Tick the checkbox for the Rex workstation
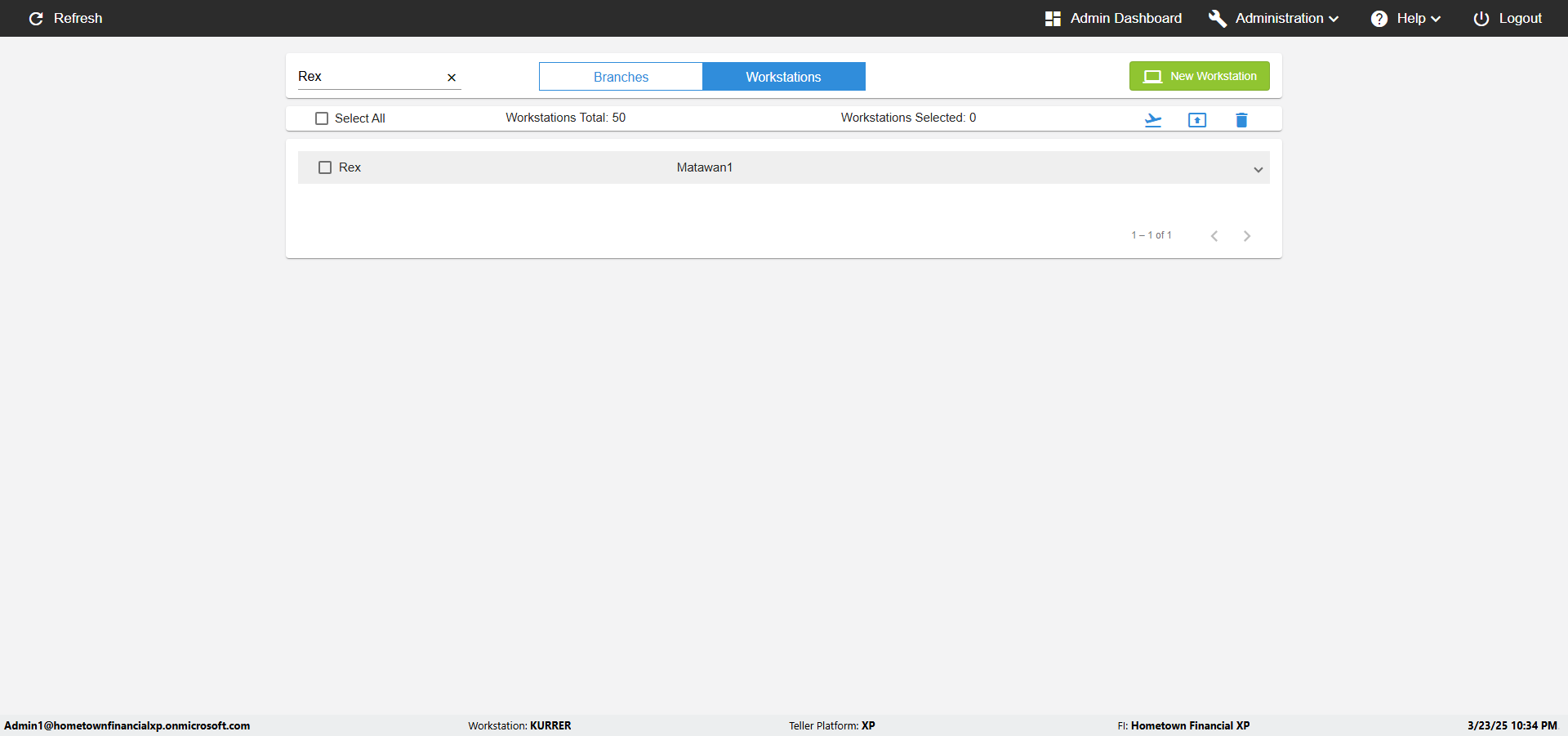Screen dimensions: 1568x736 tap(325, 167)
